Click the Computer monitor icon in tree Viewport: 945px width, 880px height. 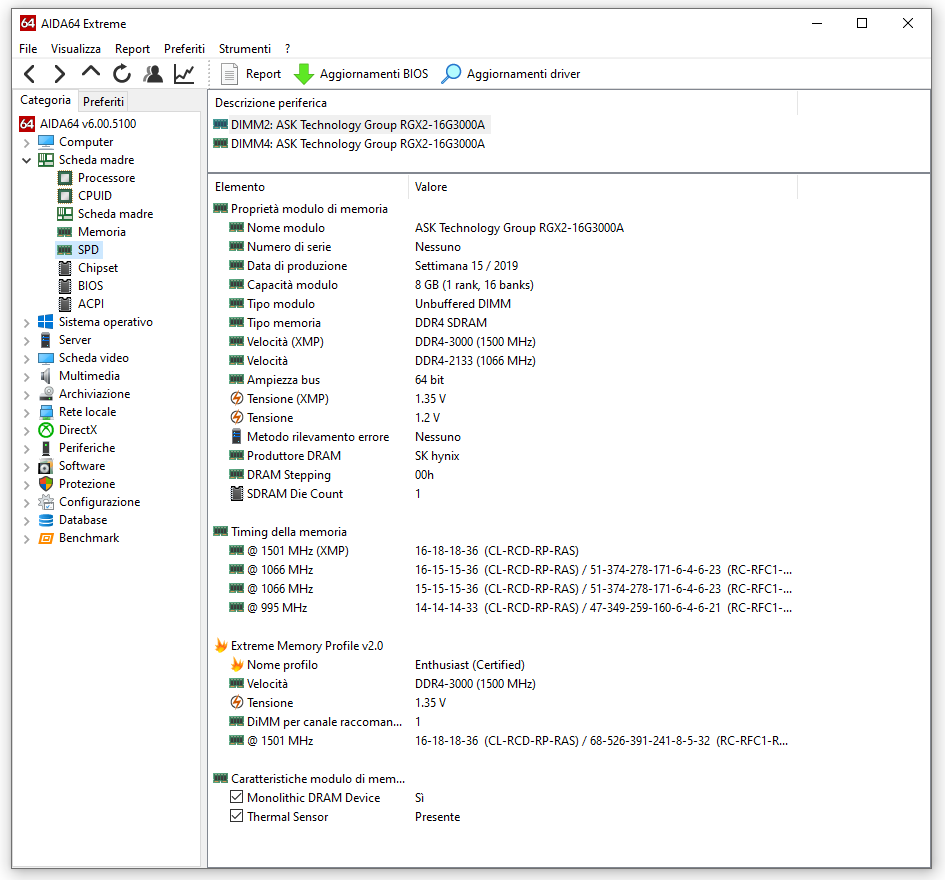(x=46, y=142)
